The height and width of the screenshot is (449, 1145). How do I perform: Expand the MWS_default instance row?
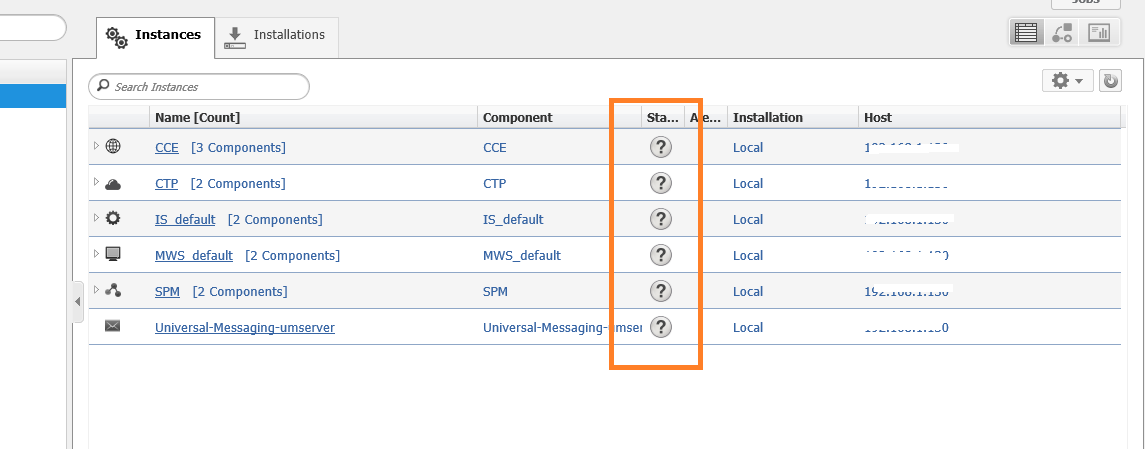pyautogui.click(x=96, y=253)
